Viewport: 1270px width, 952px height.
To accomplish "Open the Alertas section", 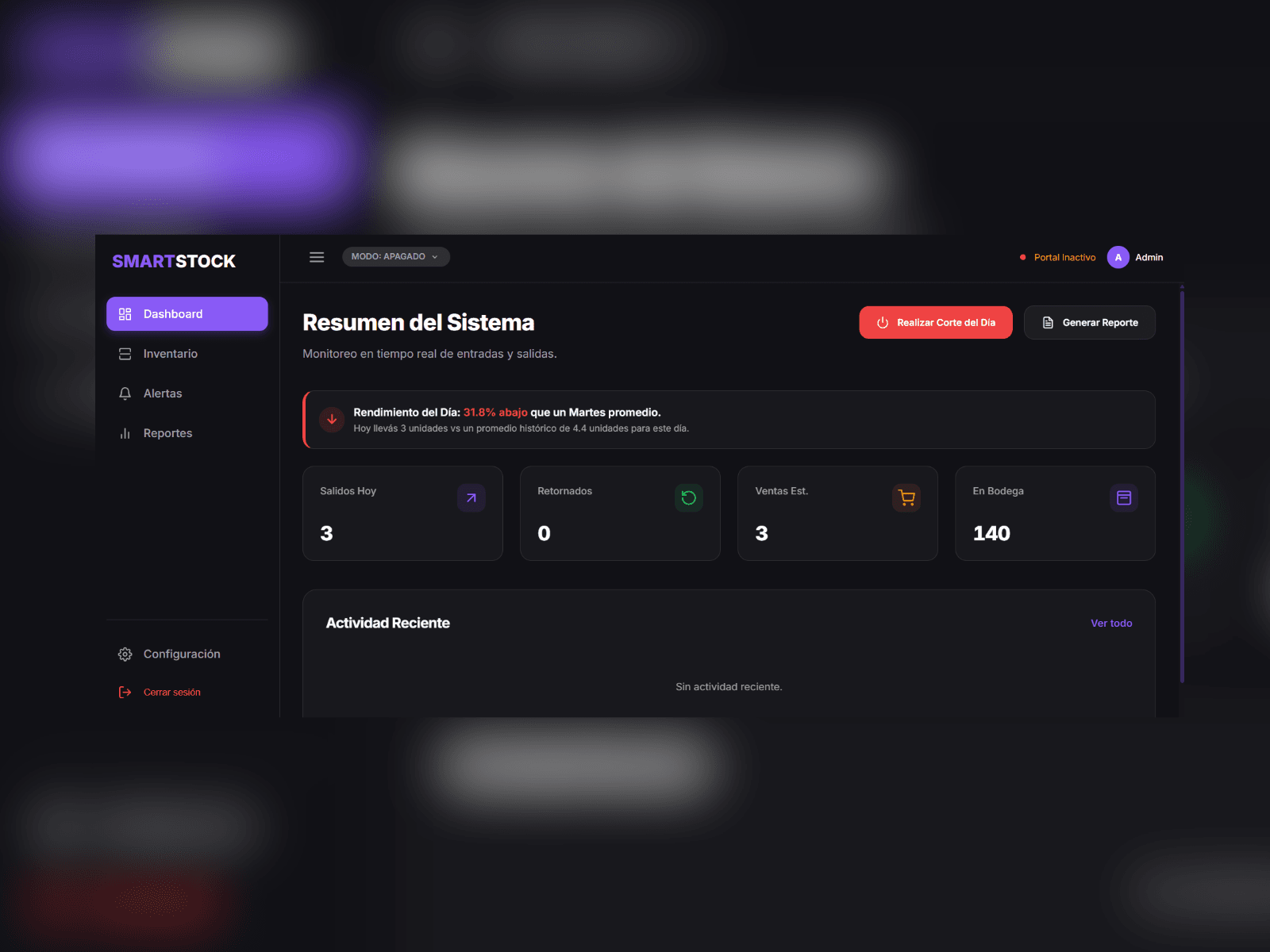I will click(x=187, y=393).
